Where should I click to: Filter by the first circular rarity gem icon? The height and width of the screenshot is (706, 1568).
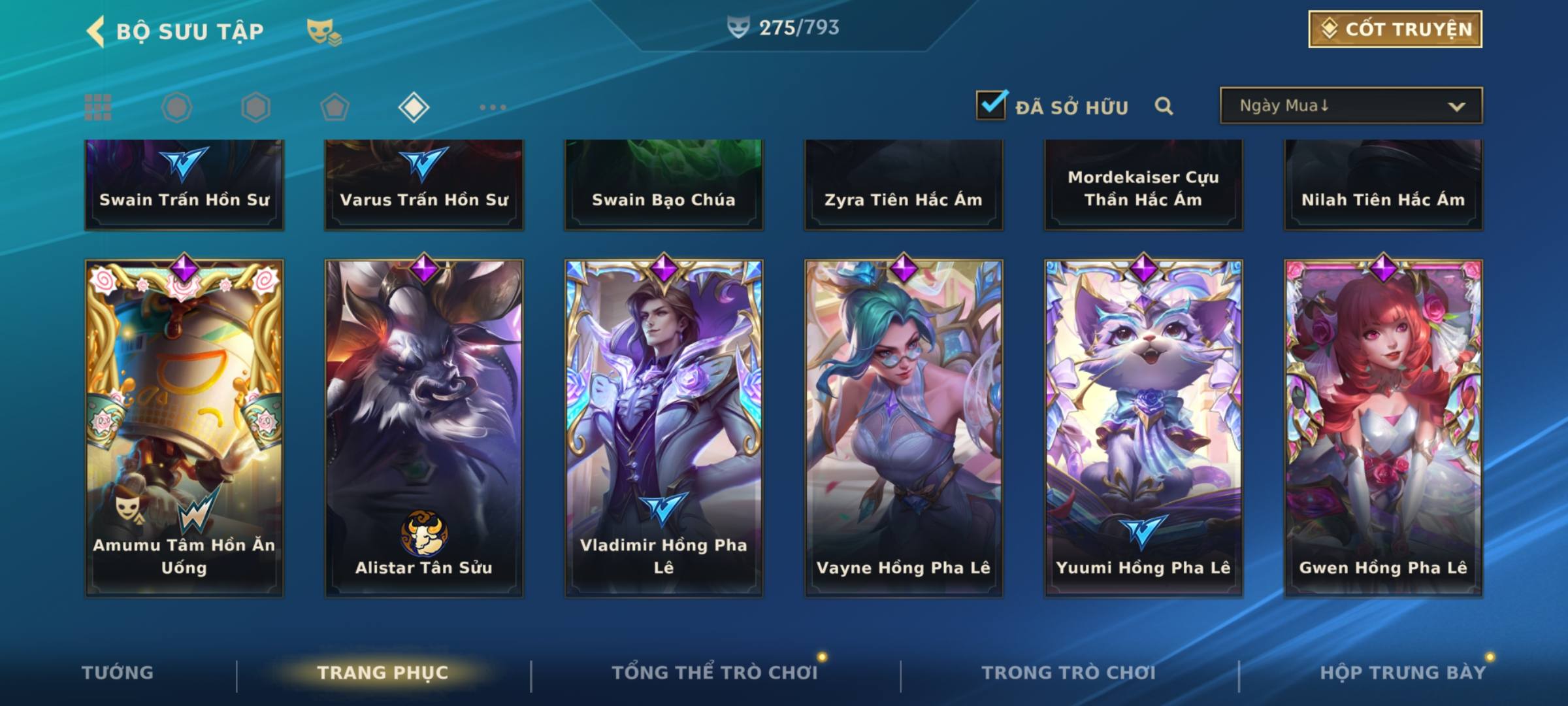(x=176, y=107)
